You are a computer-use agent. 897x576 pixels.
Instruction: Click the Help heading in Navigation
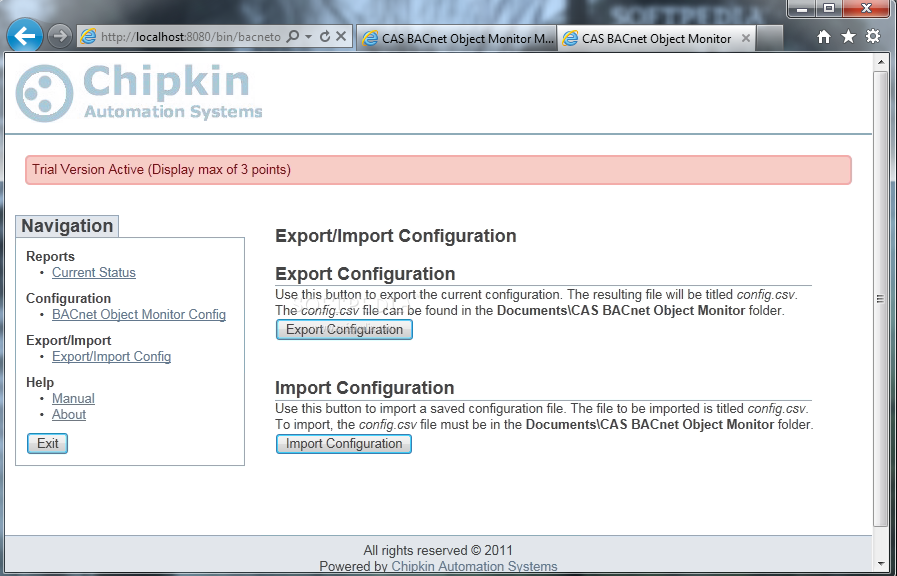[x=39, y=382]
